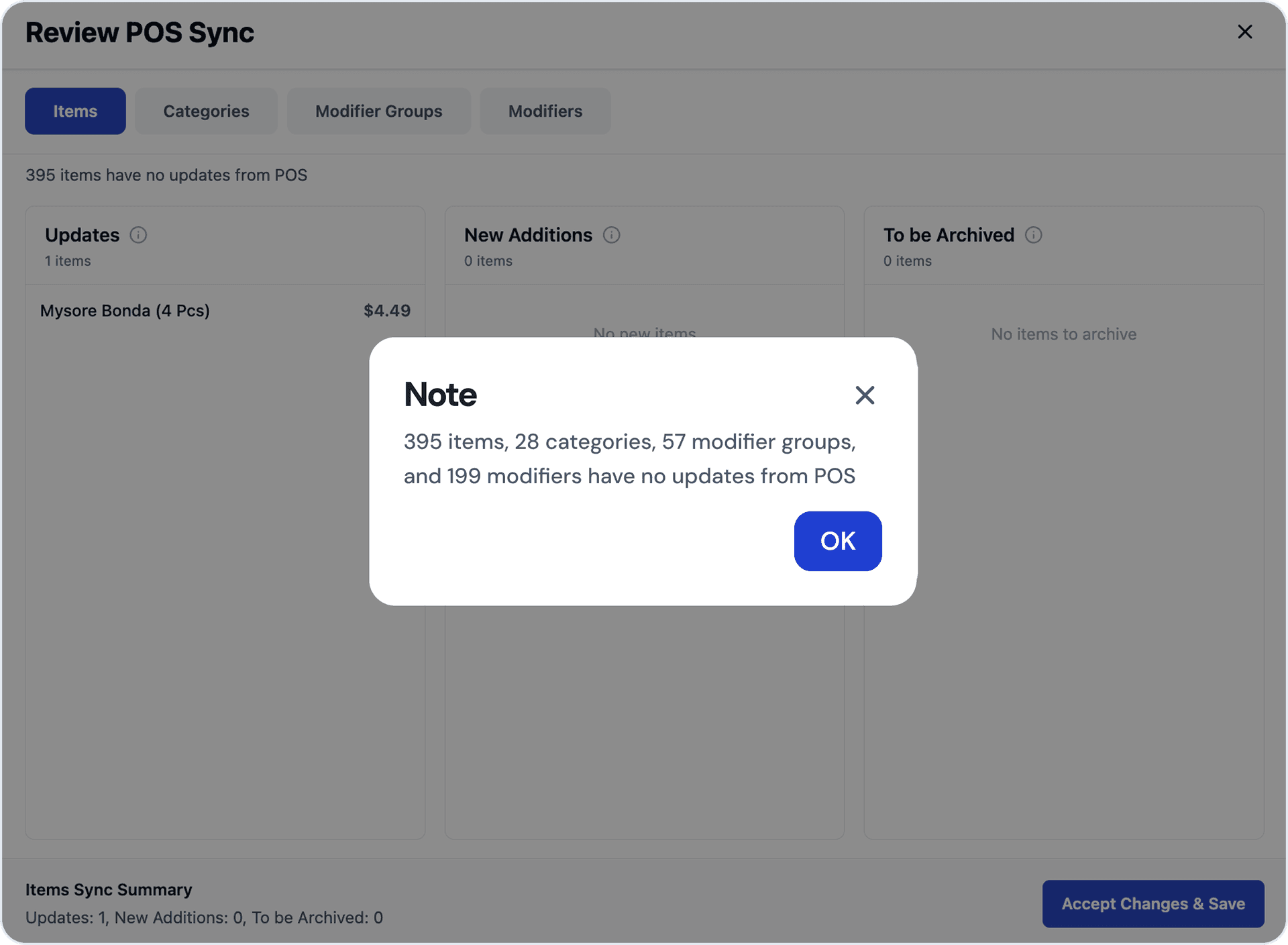1288x945 pixels.
Task: Close the Review POS Sync window
Action: [x=1245, y=32]
